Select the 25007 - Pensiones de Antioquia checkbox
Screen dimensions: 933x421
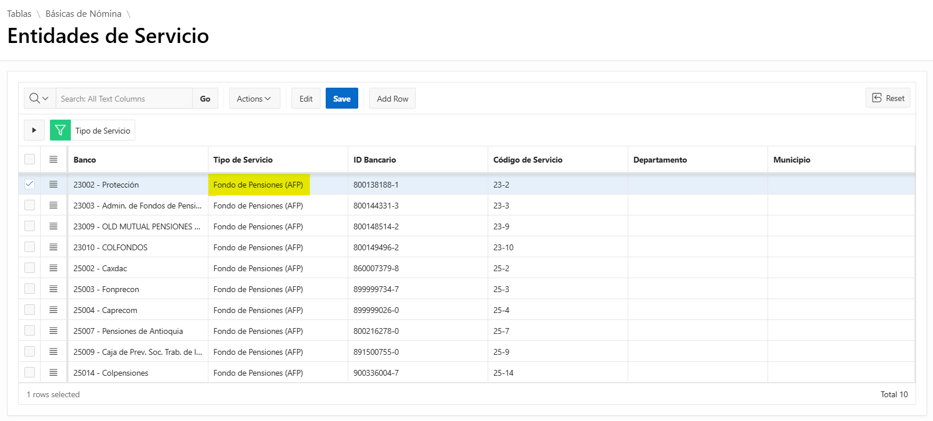(29, 330)
